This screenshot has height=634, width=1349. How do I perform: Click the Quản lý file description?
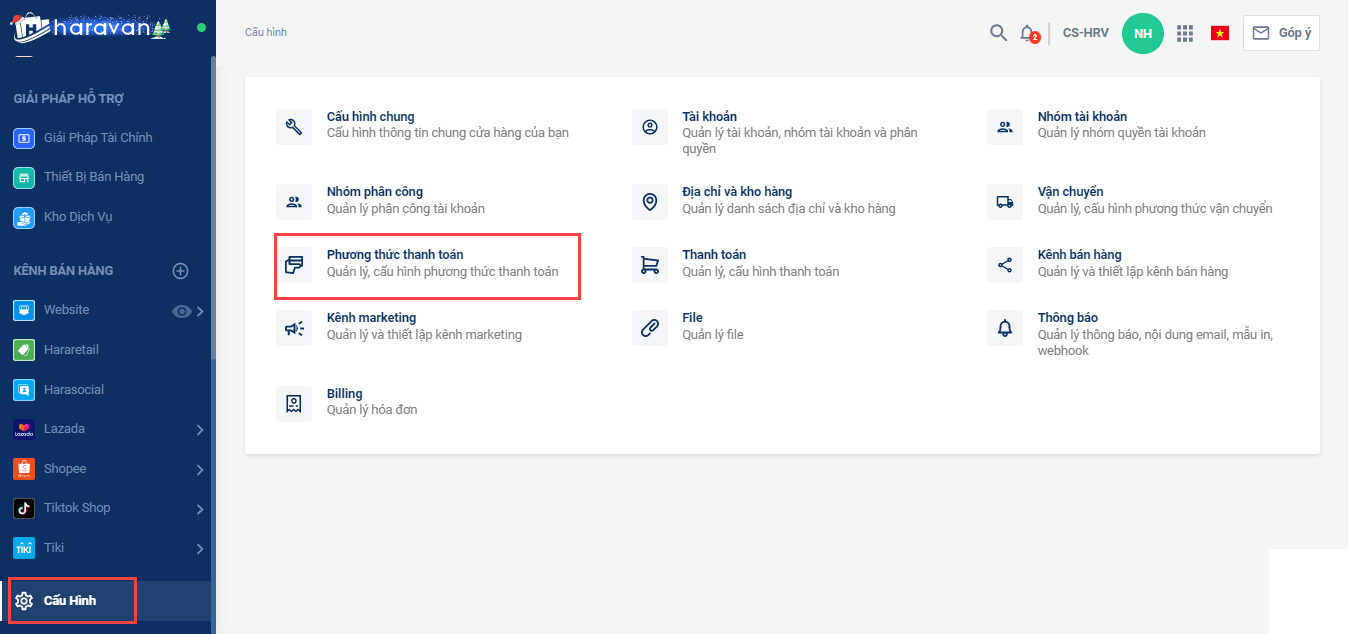[713, 335]
